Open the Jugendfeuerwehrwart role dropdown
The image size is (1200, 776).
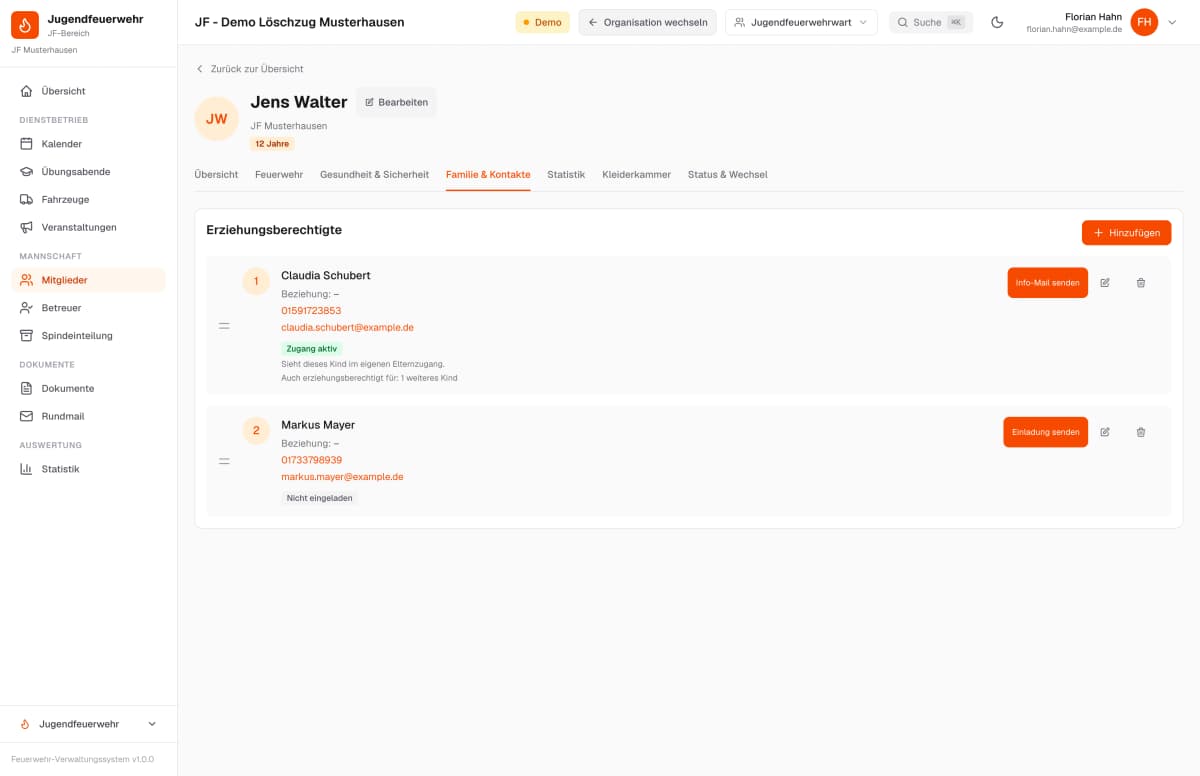coord(801,22)
